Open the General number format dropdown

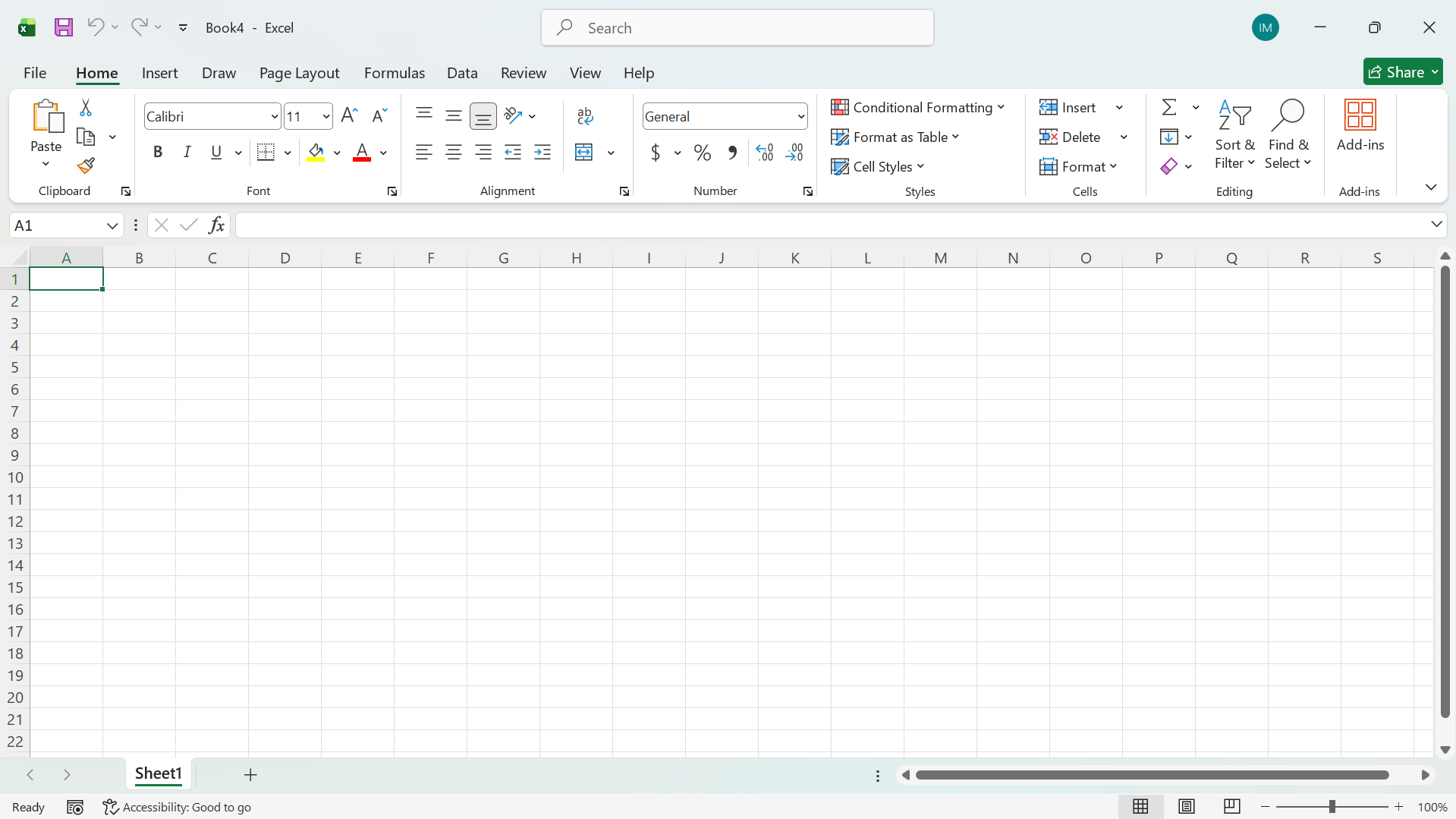(800, 116)
